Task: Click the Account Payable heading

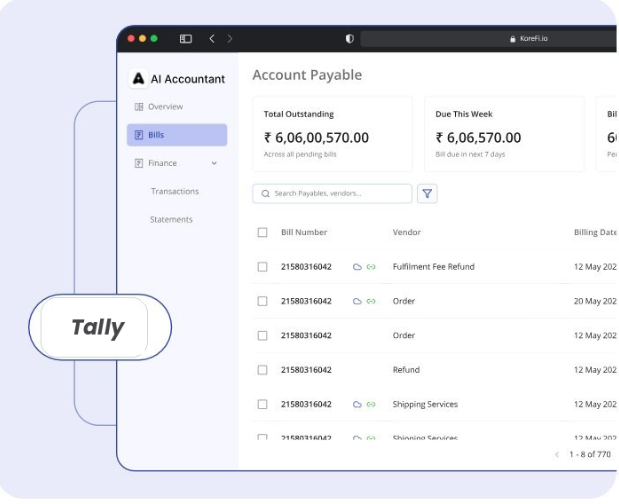Action: pos(307,75)
